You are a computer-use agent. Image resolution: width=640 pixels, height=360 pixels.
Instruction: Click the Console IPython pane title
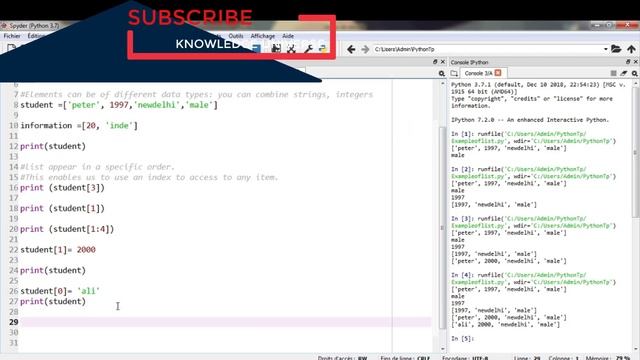pyautogui.click(x=469, y=62)
